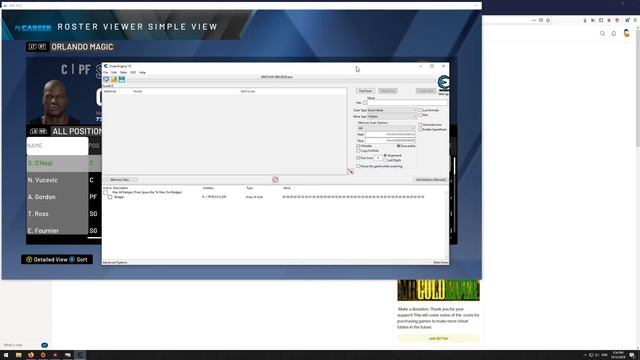The height and width of the screenshot is (360, 640).
Task: Select S. O'Neal in roster list
Action: click(x=57, y=163)
